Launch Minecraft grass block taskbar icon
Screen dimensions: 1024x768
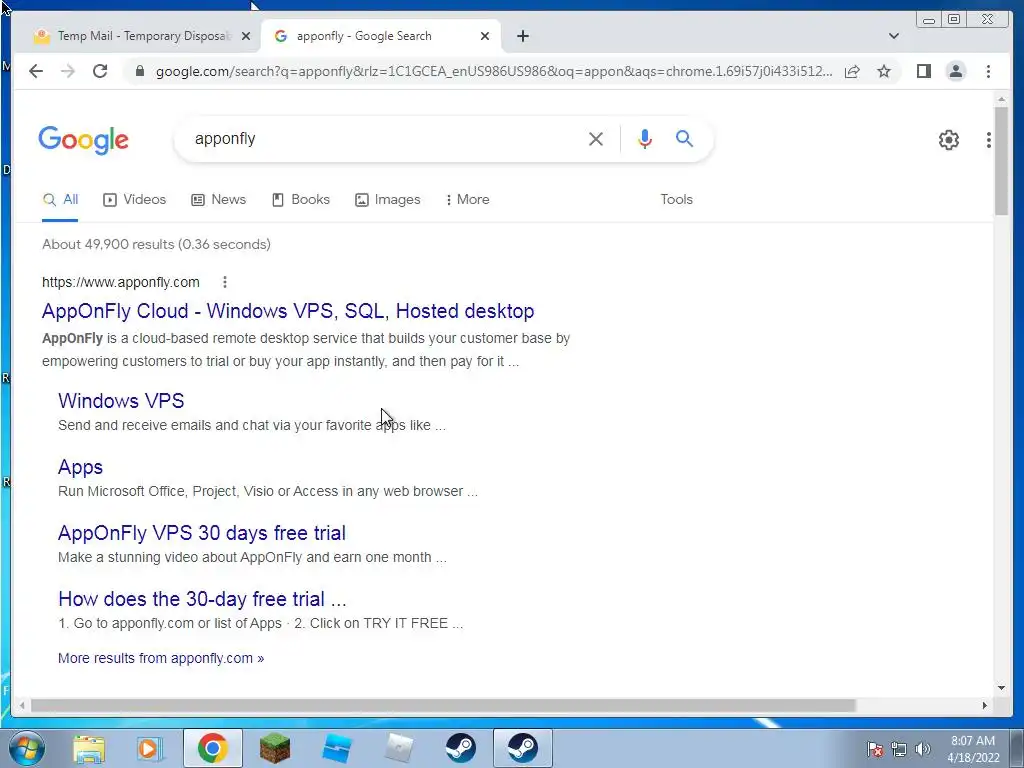pos(275,748)
